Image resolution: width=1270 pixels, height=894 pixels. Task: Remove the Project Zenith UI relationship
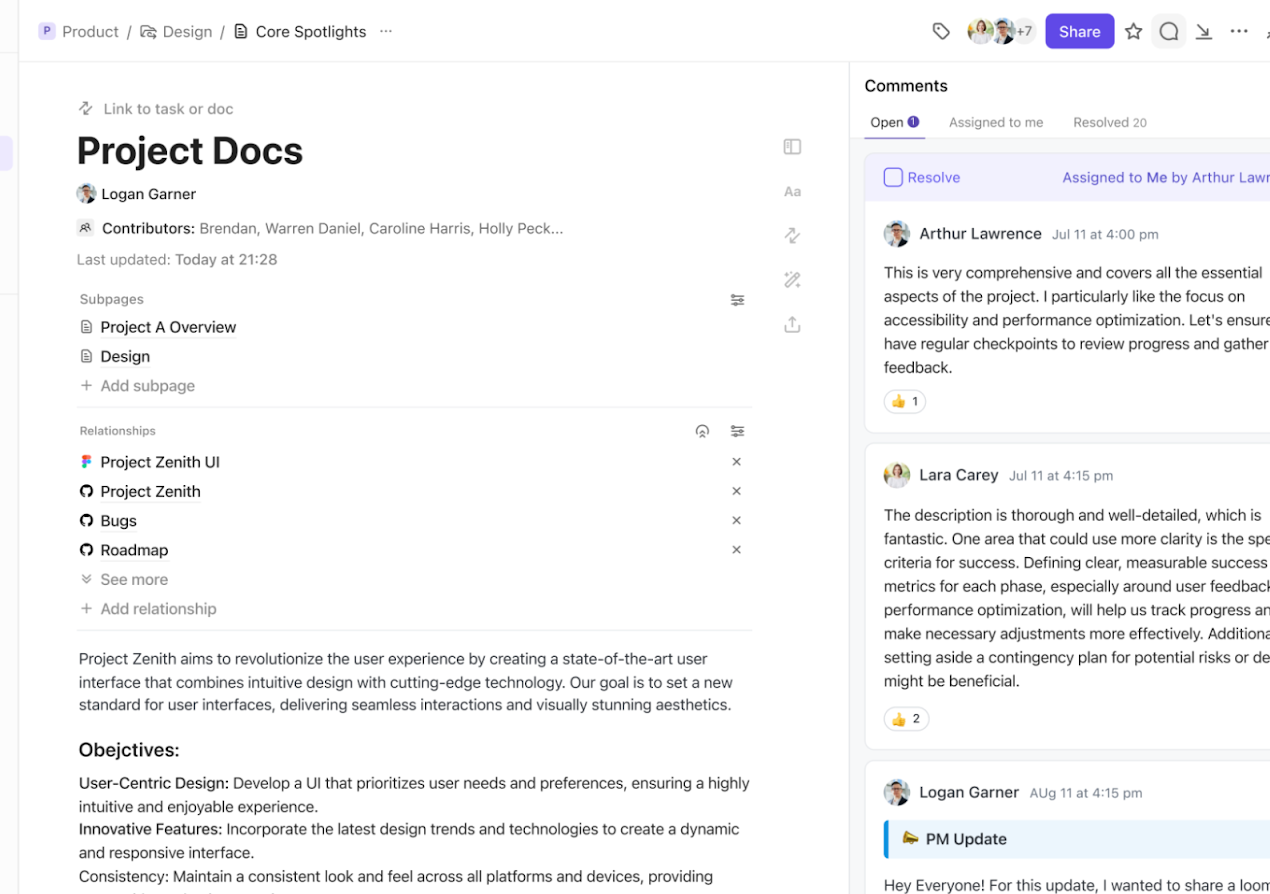tap(736, 462)
